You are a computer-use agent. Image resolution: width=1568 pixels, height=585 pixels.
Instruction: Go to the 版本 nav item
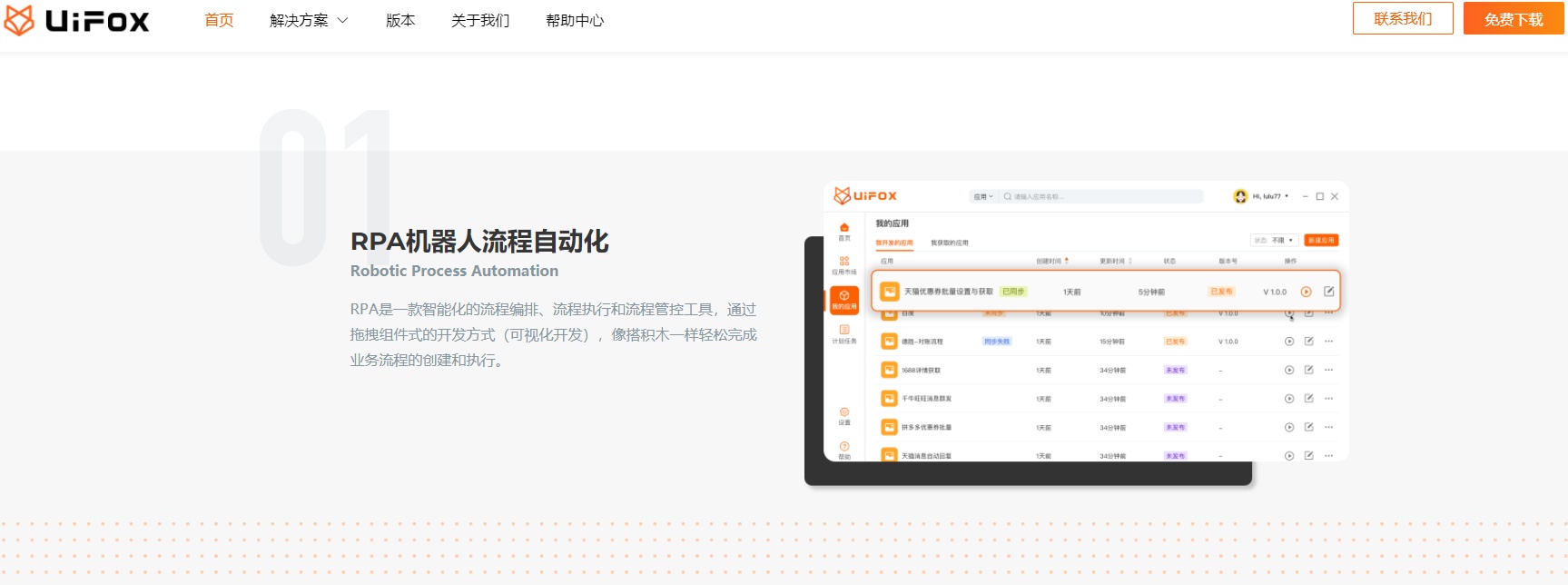coord(399,20)
